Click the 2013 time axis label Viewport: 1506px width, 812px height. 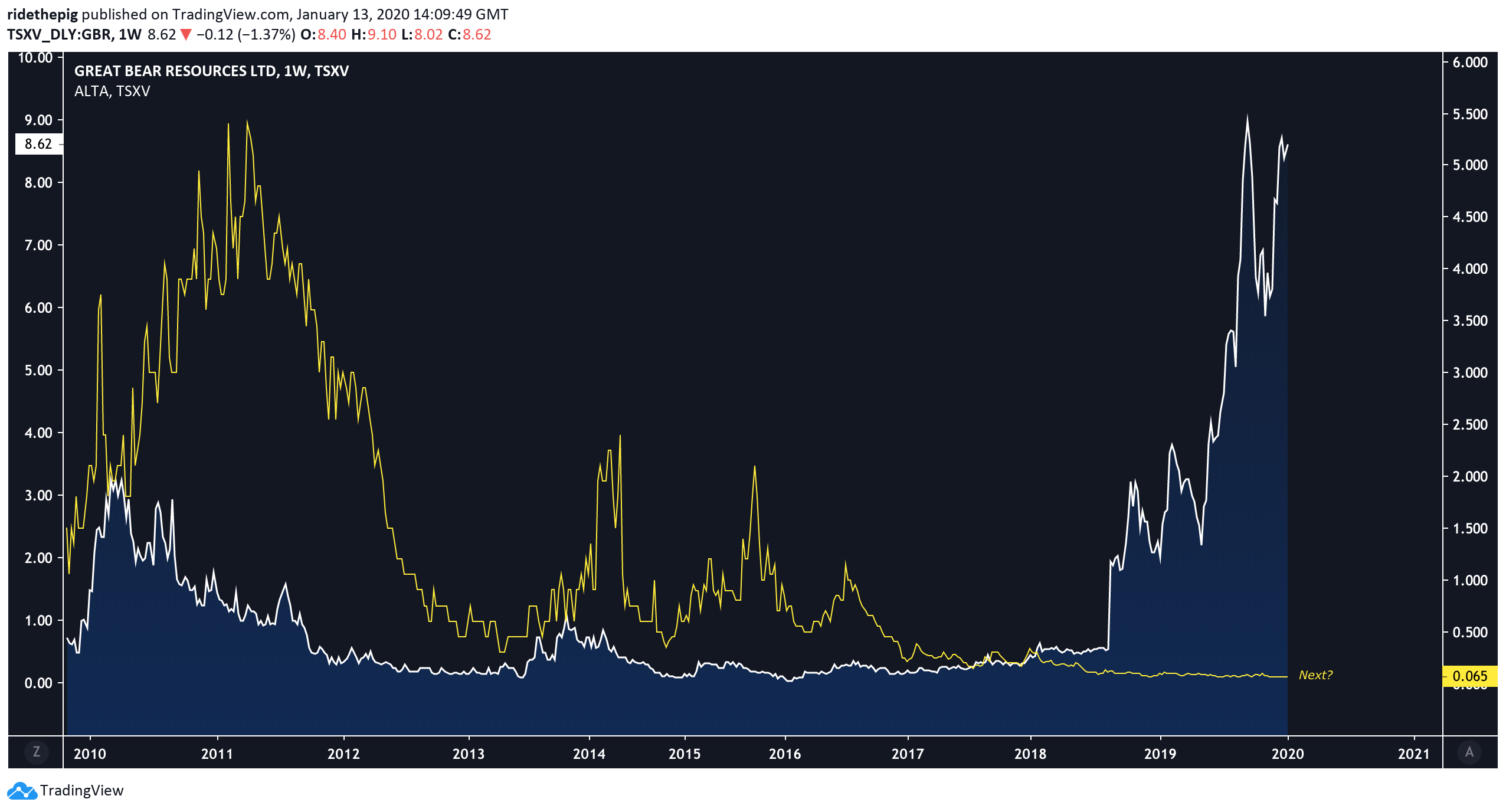coord(469,754)
